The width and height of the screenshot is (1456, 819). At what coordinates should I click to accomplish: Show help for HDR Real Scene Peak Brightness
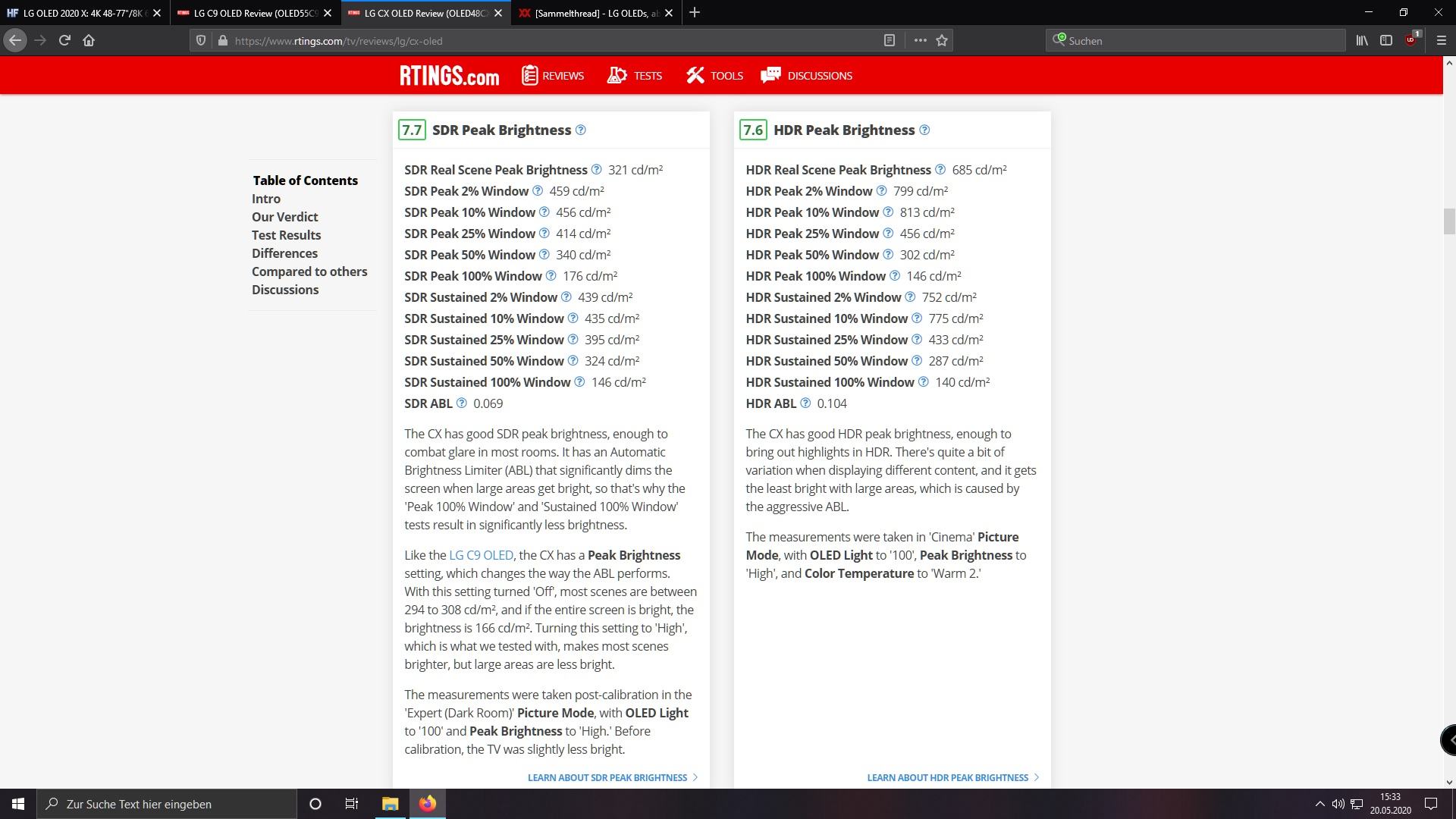pos(940,169)
